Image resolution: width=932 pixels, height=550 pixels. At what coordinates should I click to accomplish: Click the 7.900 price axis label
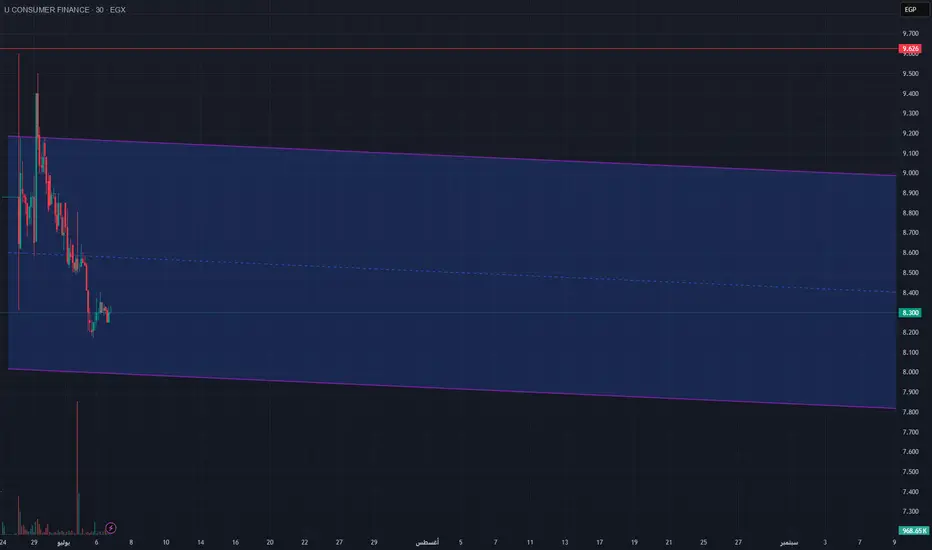pyautogui.click(x=910, y=392)
